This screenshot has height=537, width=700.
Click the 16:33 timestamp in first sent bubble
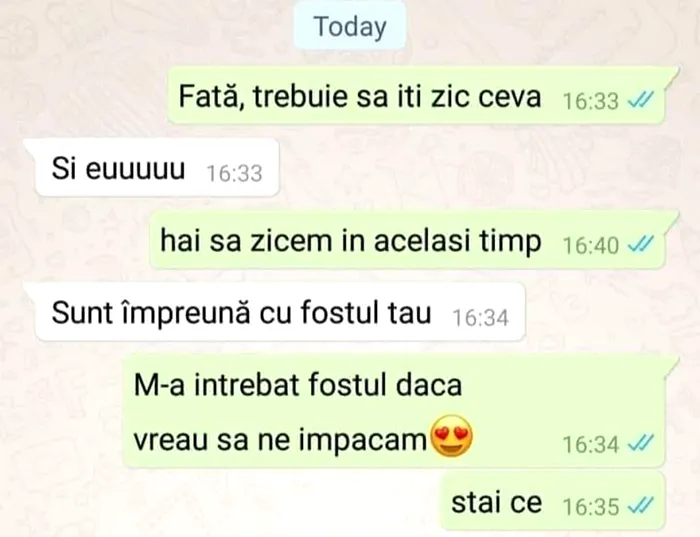(x=591, y=101)
